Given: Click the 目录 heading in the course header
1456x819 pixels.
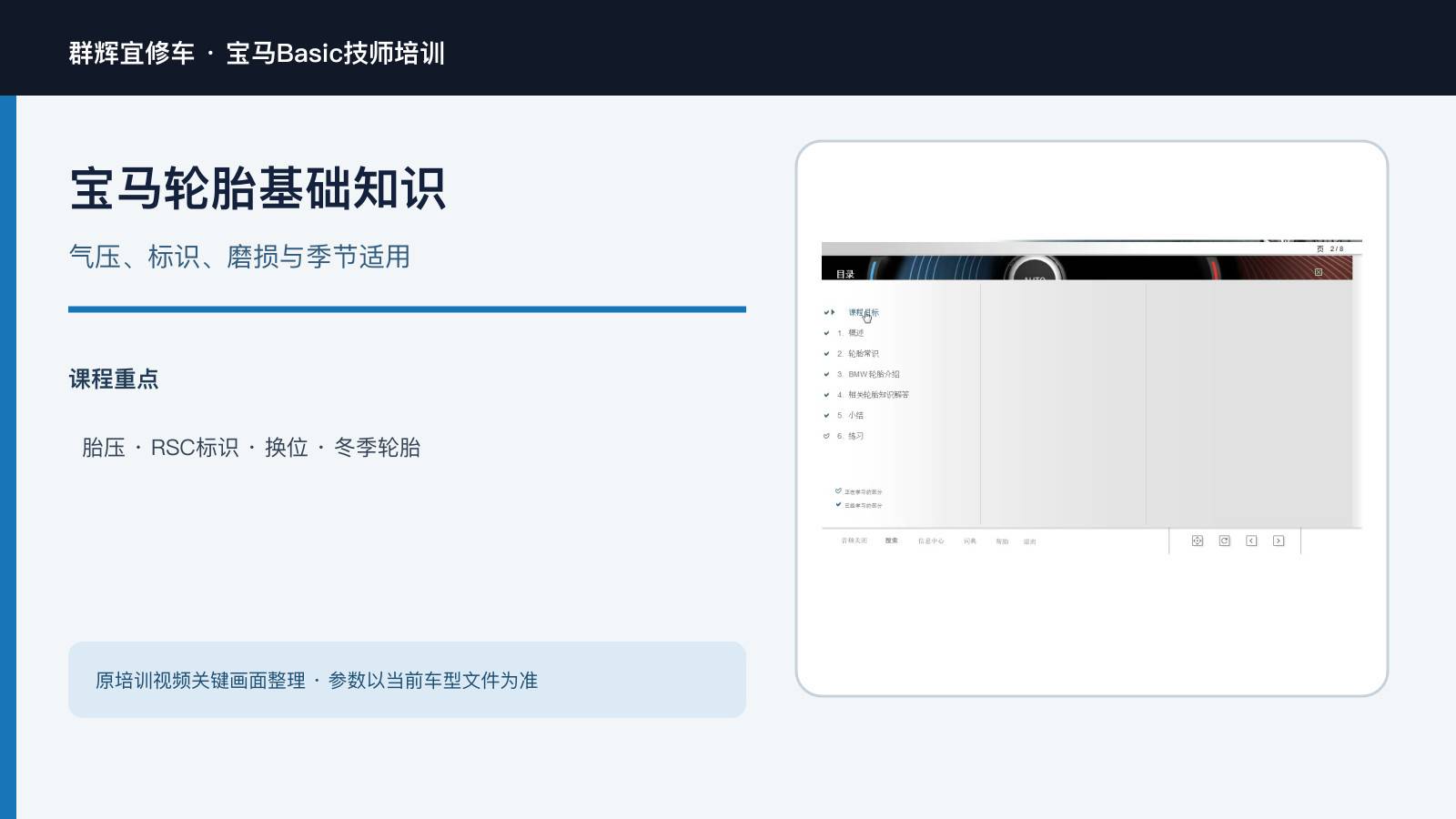Looking at the screenshot, I should pos(845,274).
